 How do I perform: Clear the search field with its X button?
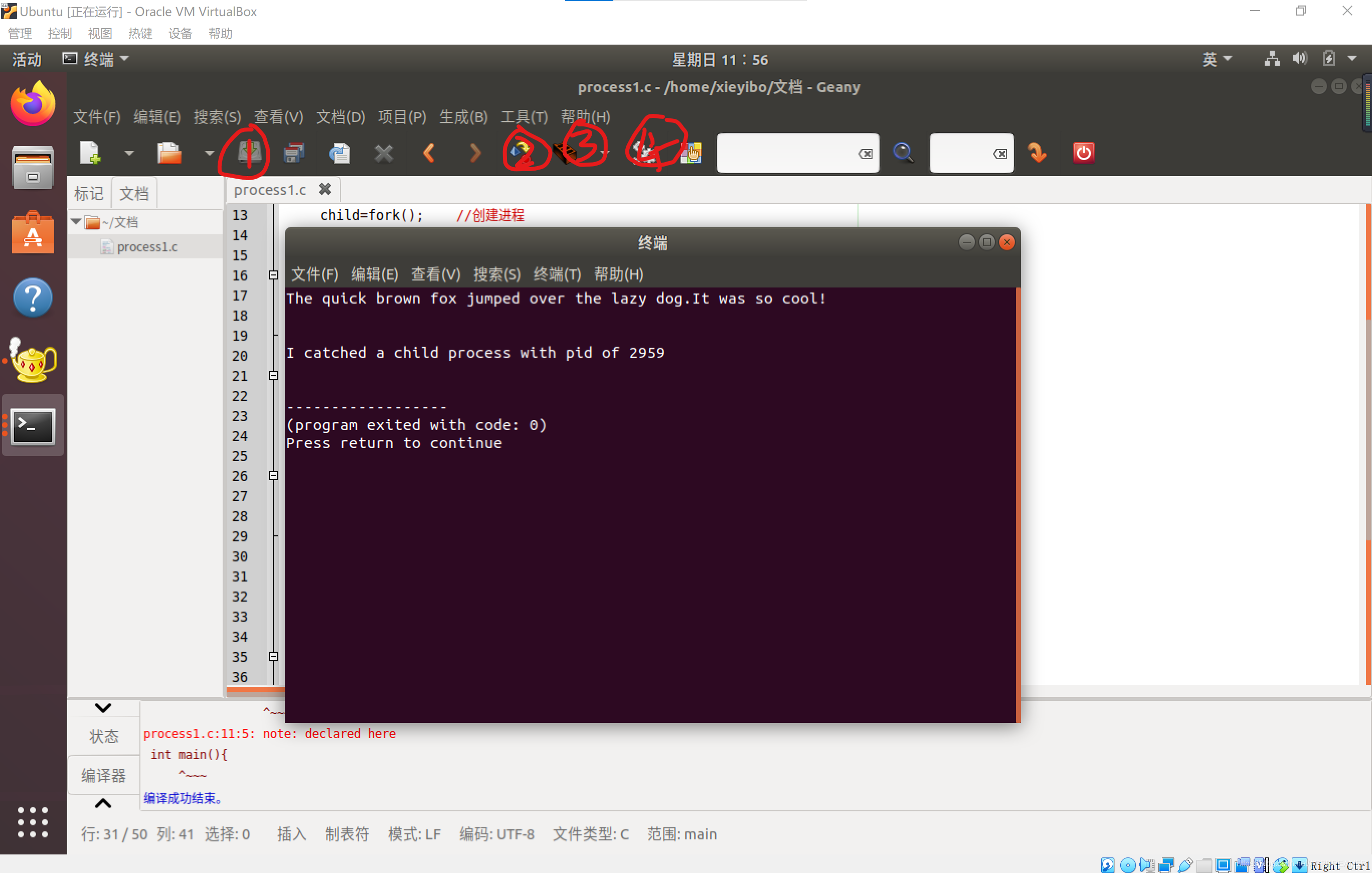click(x=865, y=154)
